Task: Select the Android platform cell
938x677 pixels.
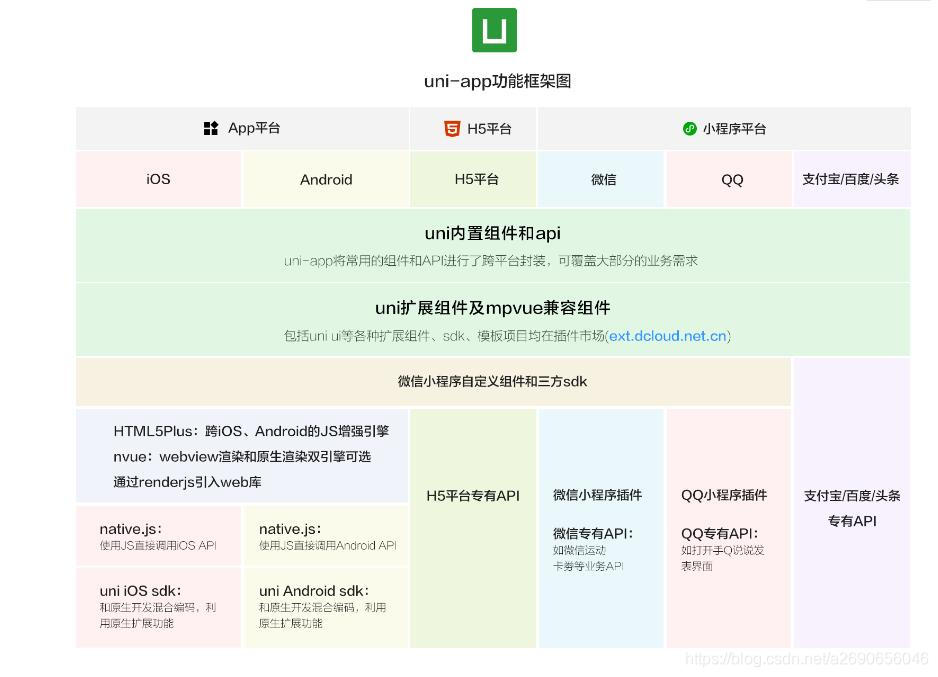Action: coord(327,179)
